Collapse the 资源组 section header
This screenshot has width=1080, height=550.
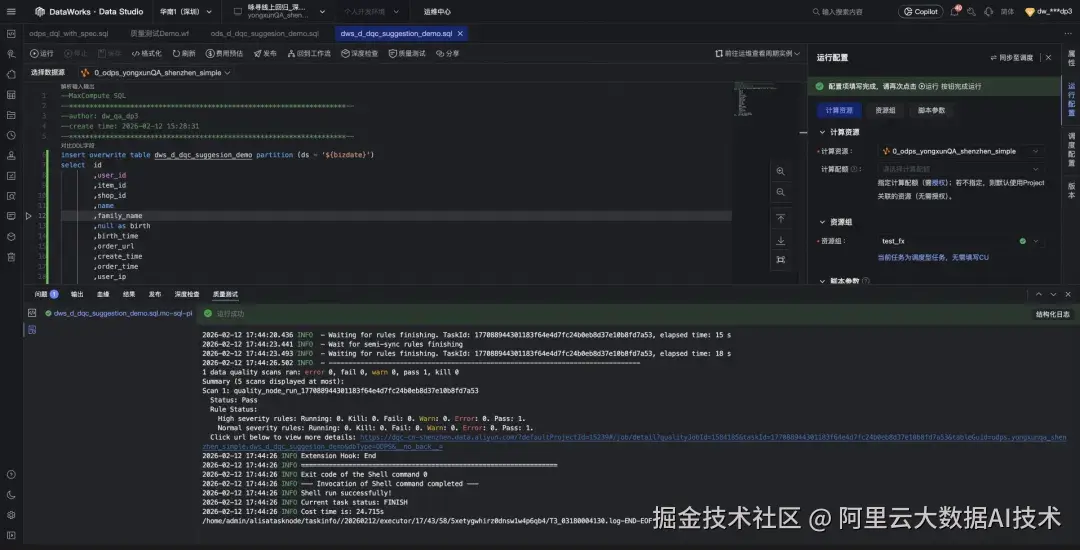coord(835,222)
